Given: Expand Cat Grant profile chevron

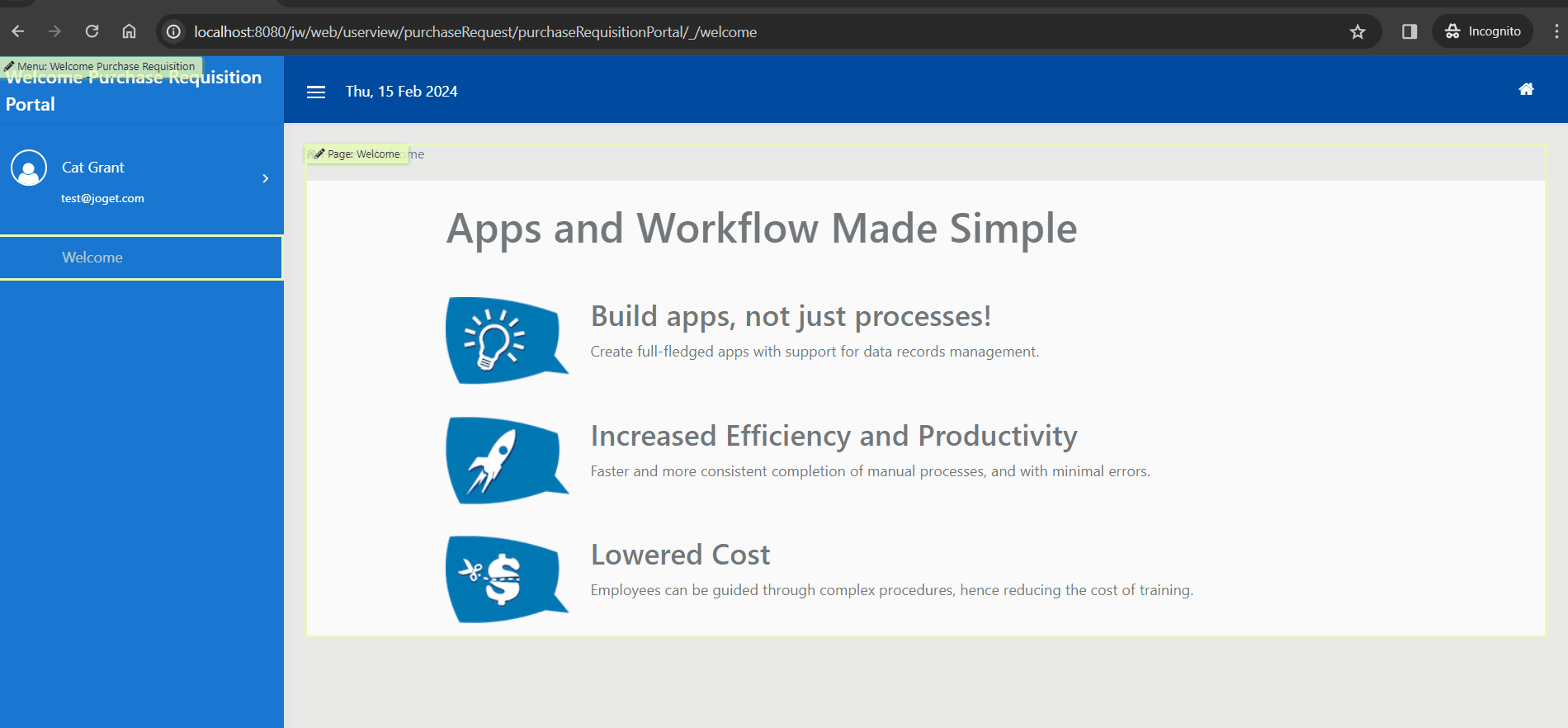Looking at the screenshot, I should pyautogui.click(x=265, y=178).
